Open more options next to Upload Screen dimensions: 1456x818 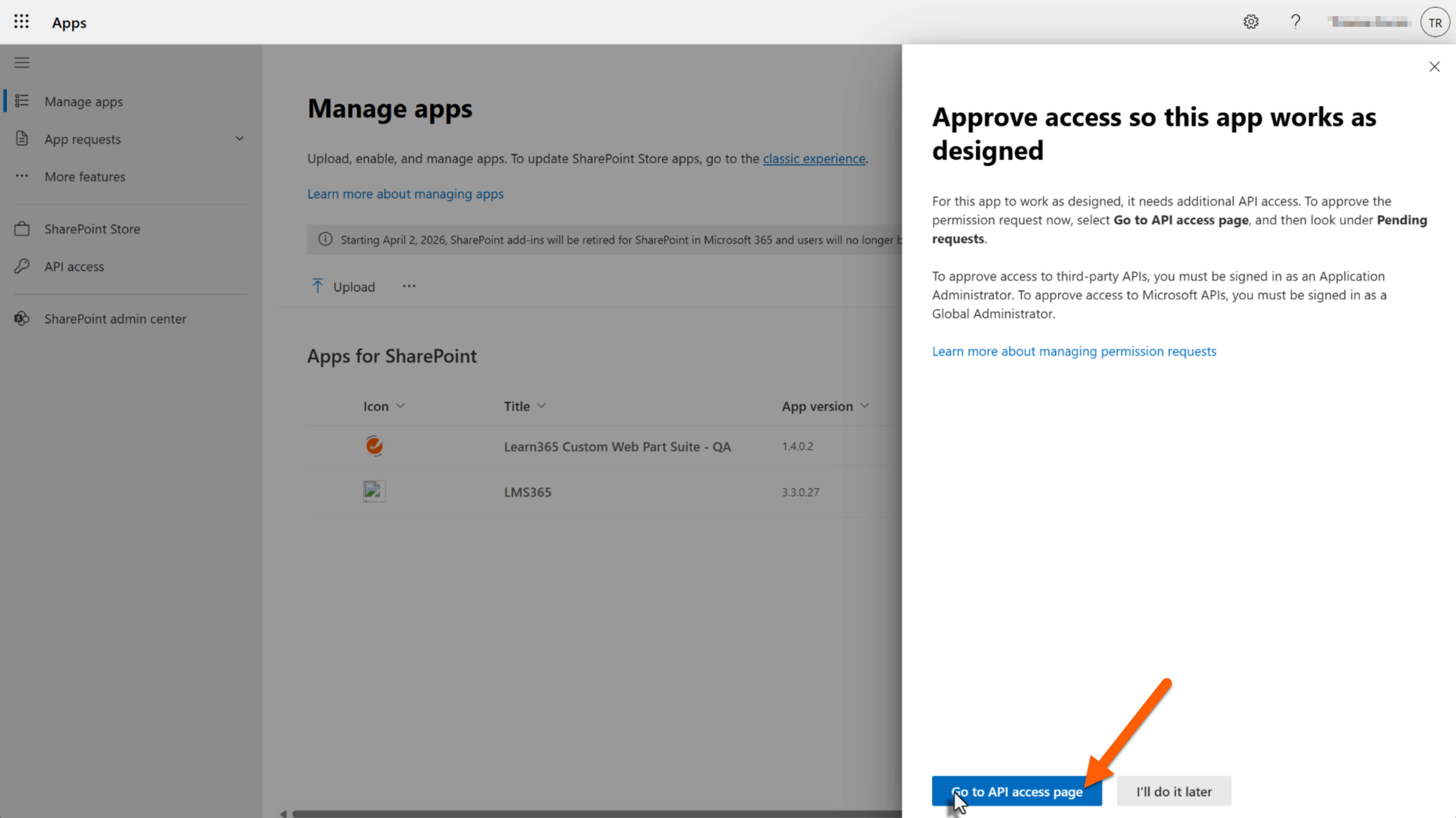[x=408, y=286]
